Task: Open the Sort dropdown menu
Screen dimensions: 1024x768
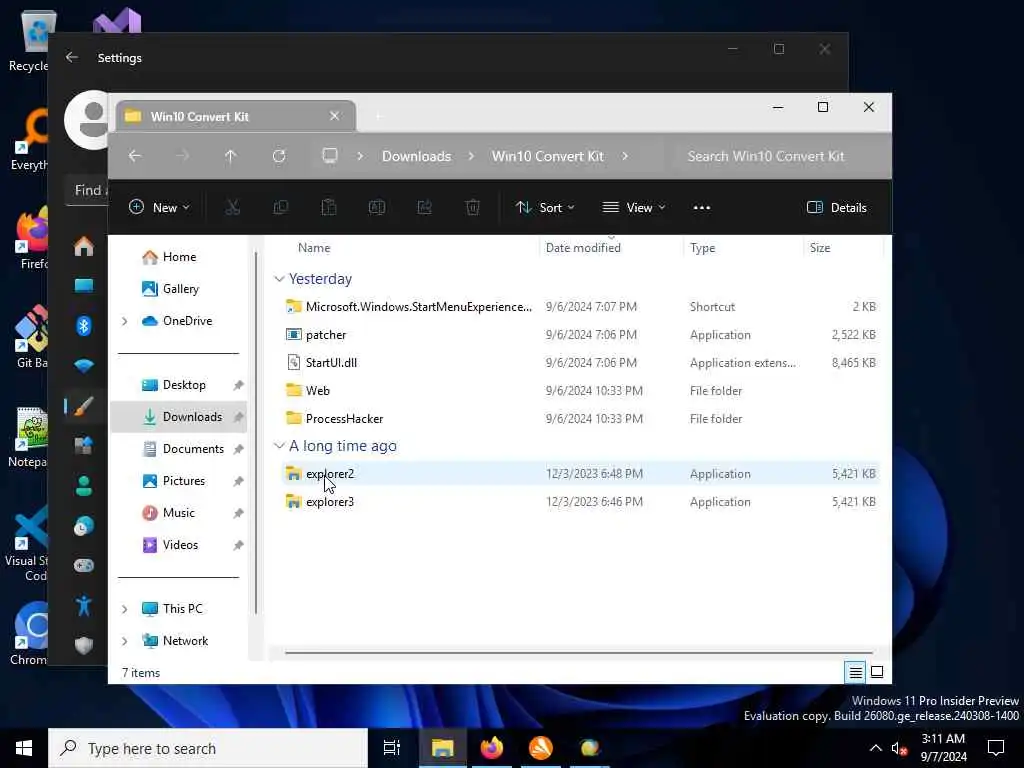Action: [545, 208]
